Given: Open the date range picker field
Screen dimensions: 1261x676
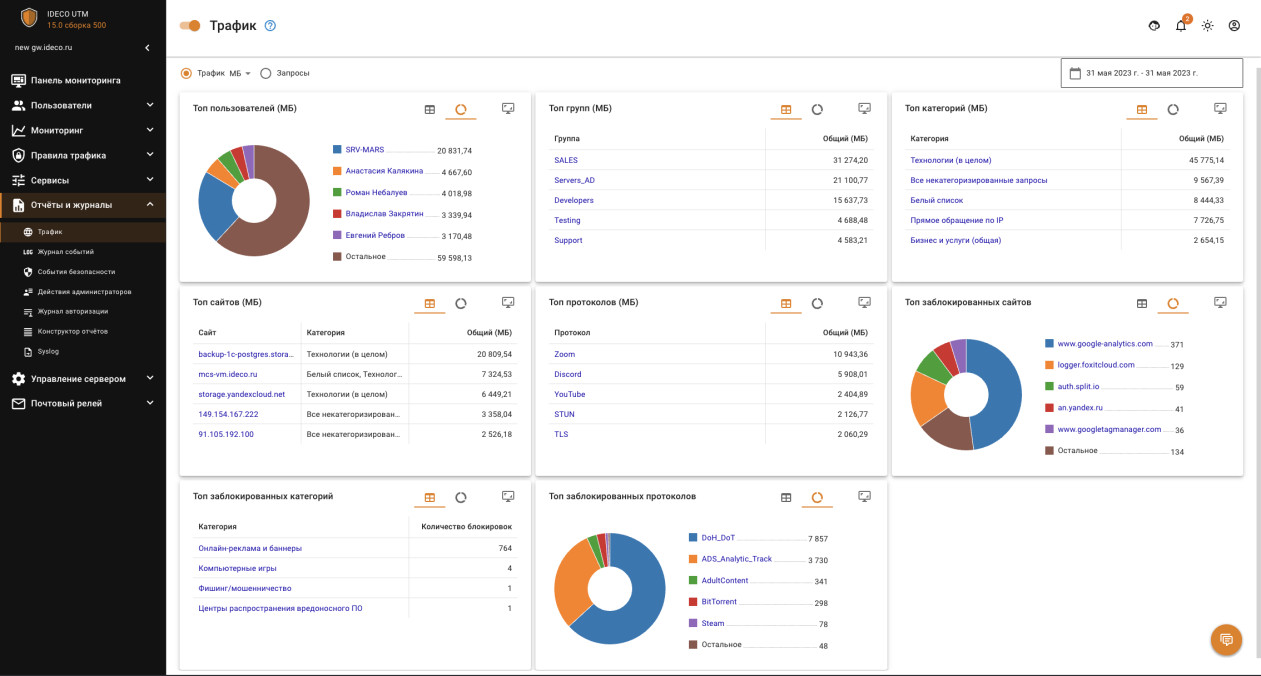Looking at the screenshot, I should (1151, 73).
